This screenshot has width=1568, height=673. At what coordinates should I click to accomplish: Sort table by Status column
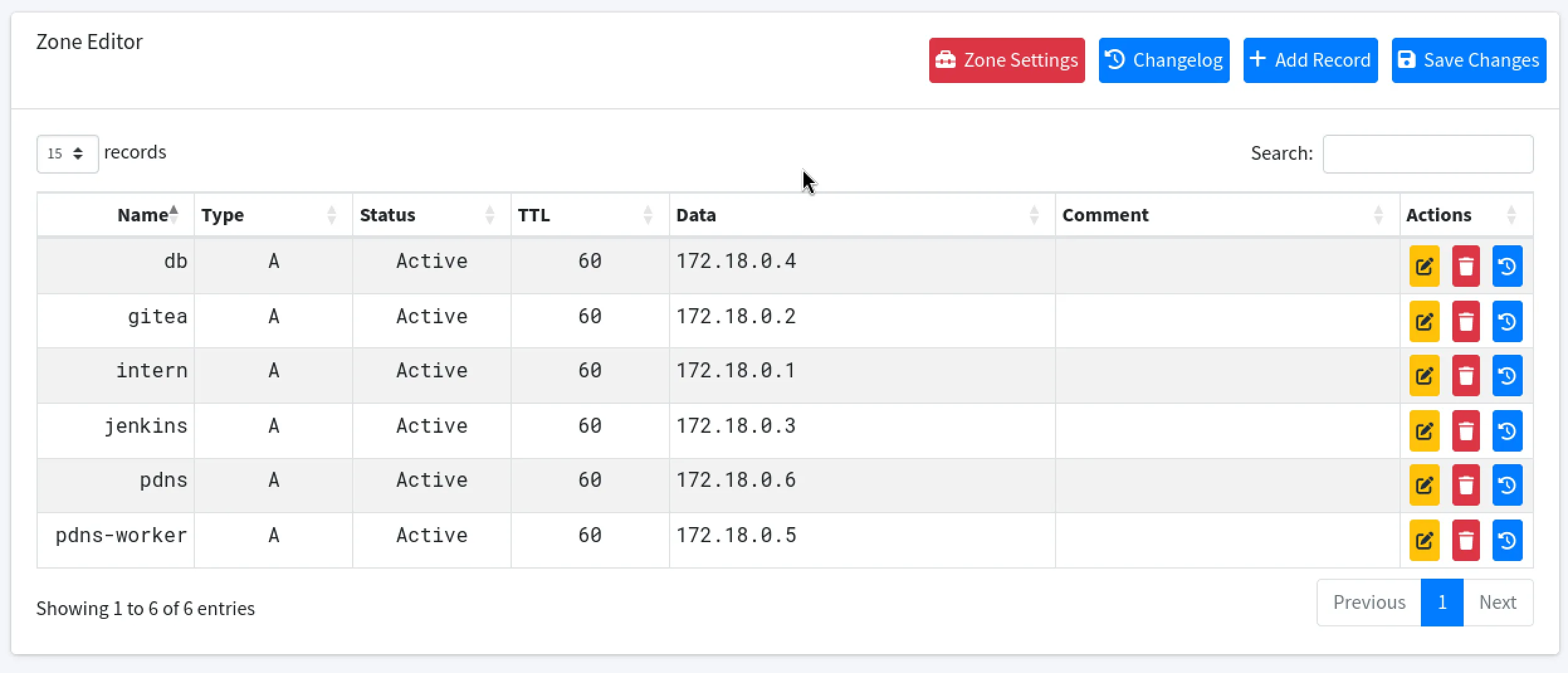pos(432,215)
